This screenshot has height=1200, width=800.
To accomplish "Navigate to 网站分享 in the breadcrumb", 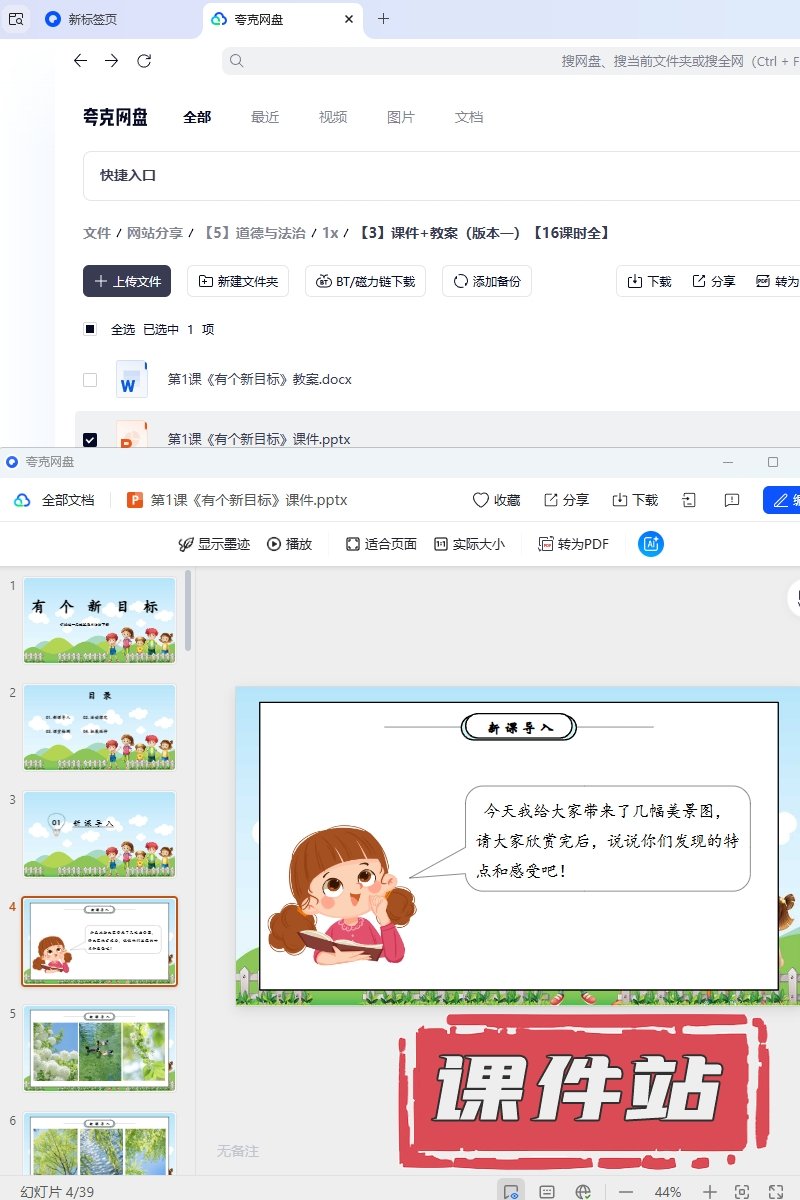I will click(x=155, y=233).
